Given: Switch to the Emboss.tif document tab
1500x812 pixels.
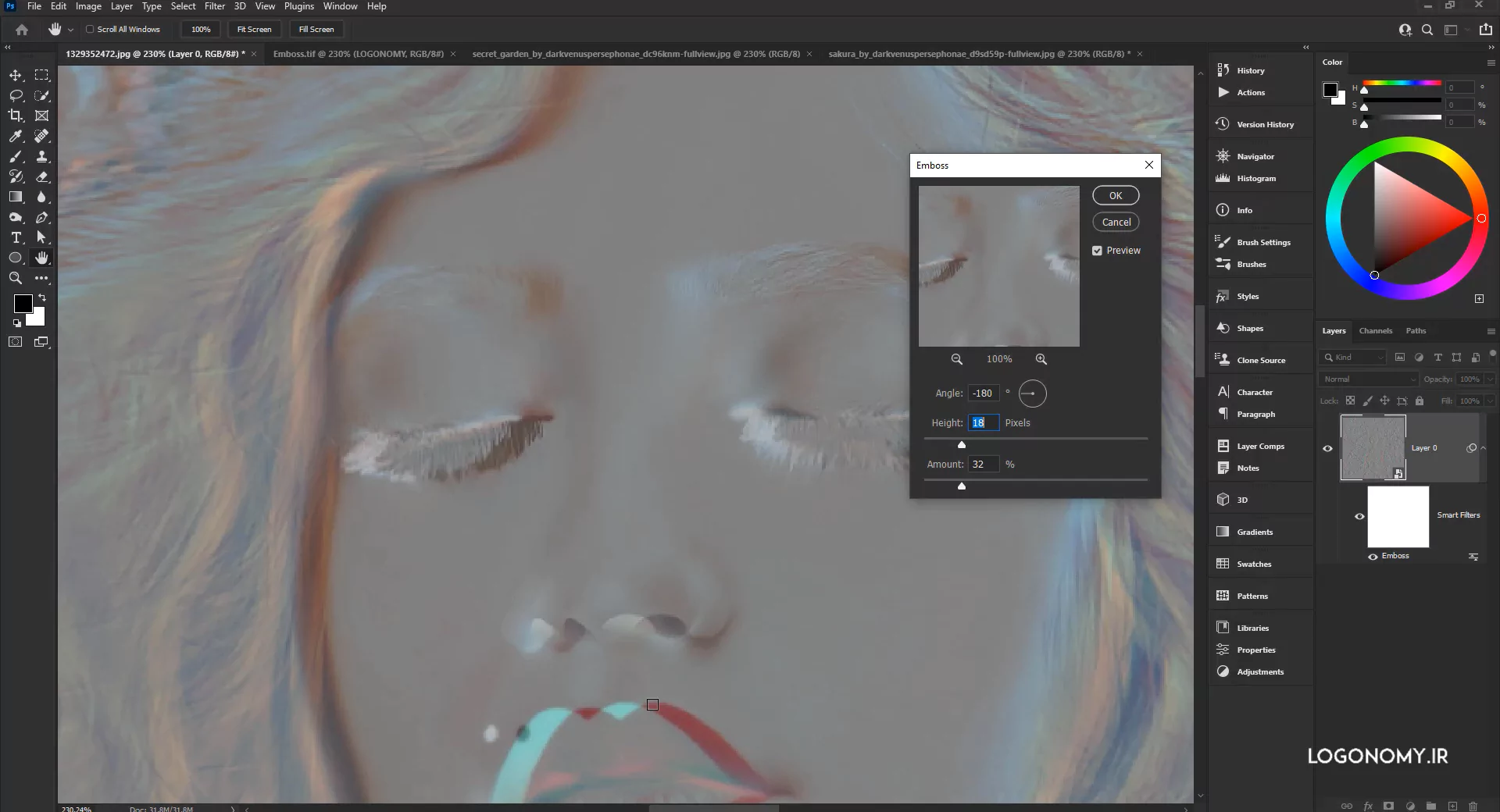Looking at the screenshot, I should pyautogui.click(x=359, y=54).
